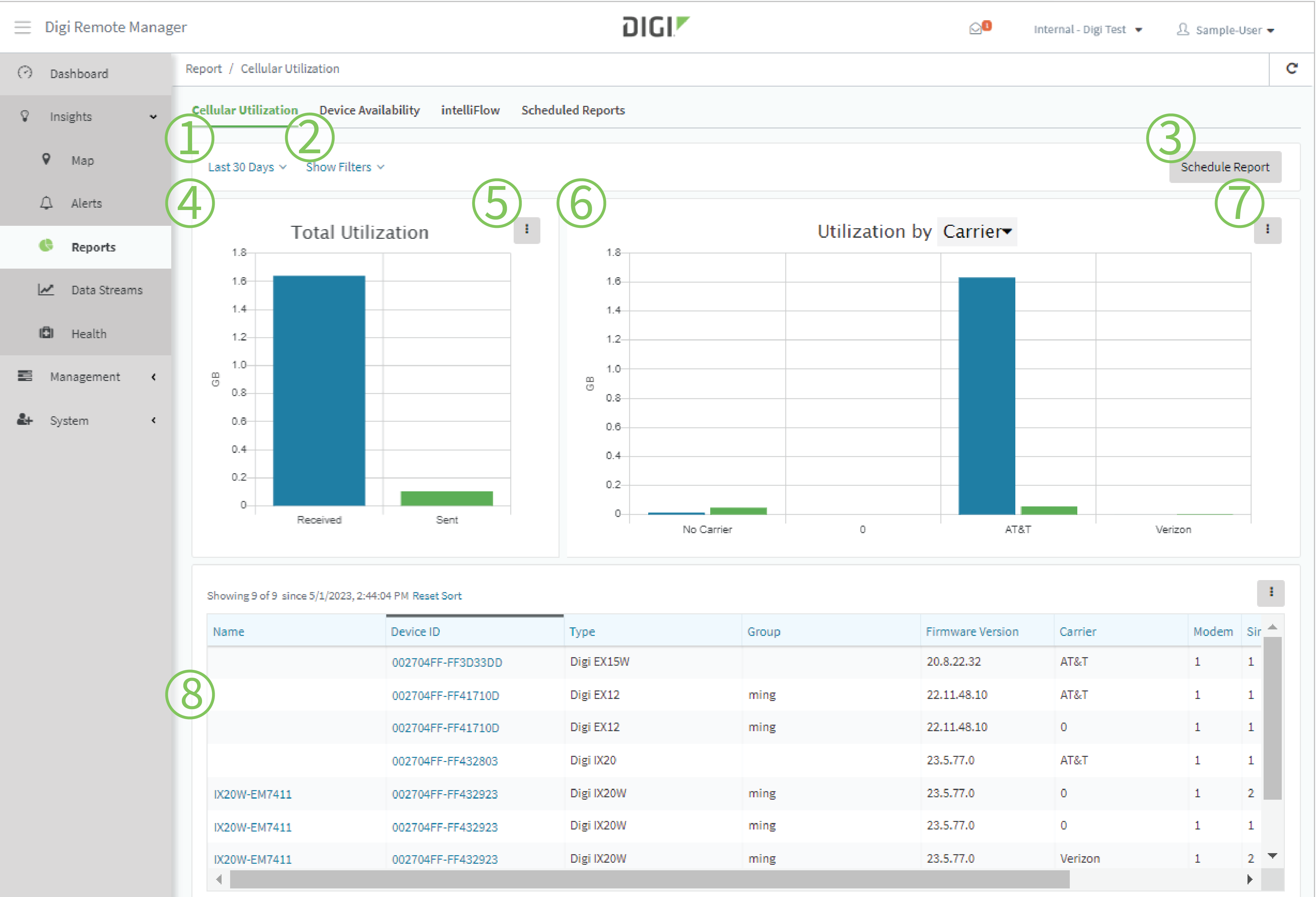Click the table scroll-down arrow

[1272, 856]
